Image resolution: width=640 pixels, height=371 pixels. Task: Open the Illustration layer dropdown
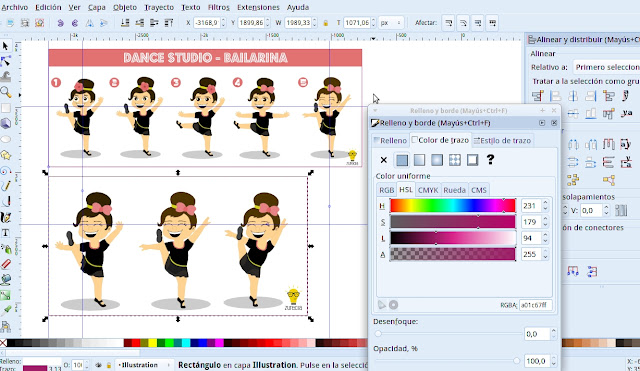(x=144, y=365)
